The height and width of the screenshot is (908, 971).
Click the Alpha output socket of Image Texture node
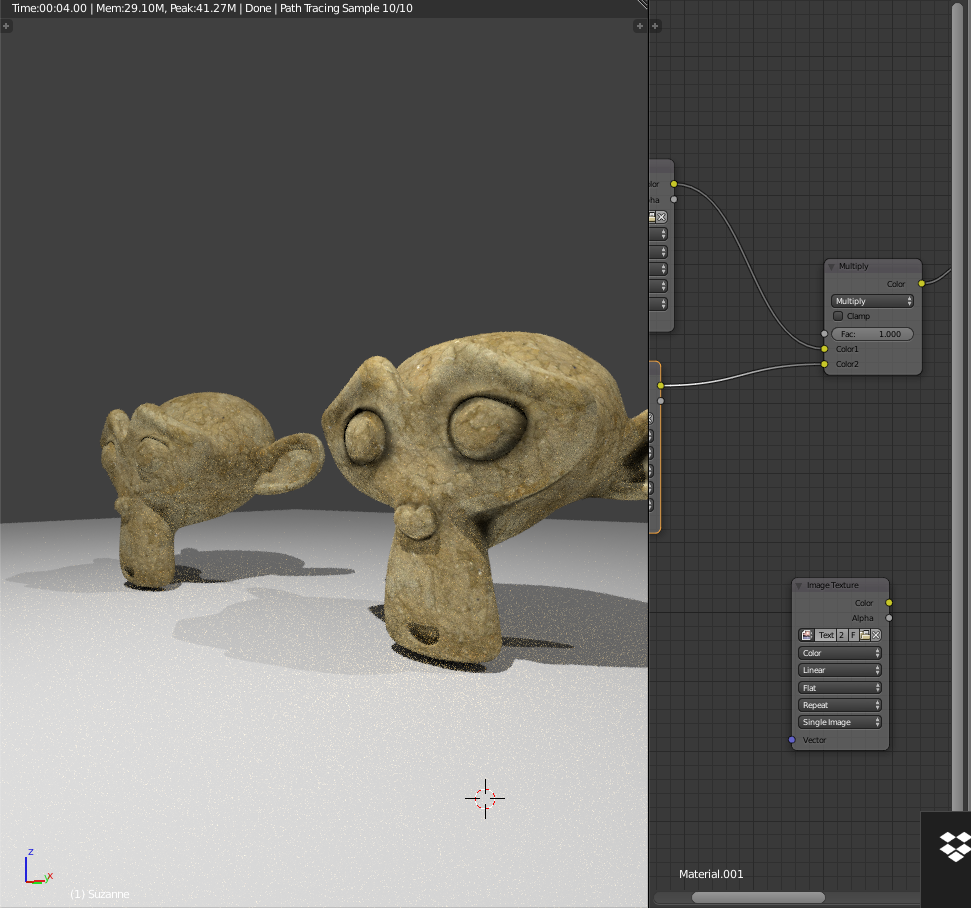(x=889, y=618)
